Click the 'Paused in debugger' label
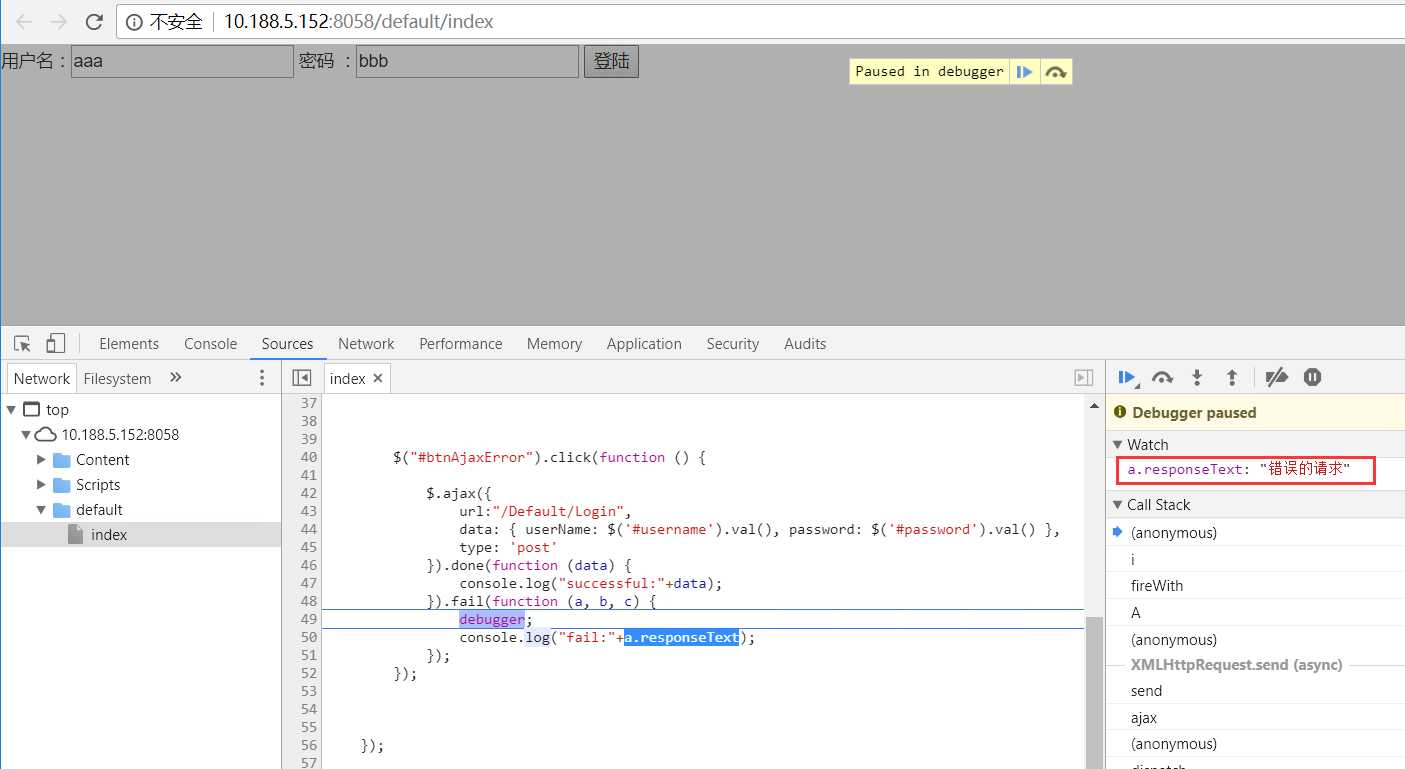 point(929,72)
